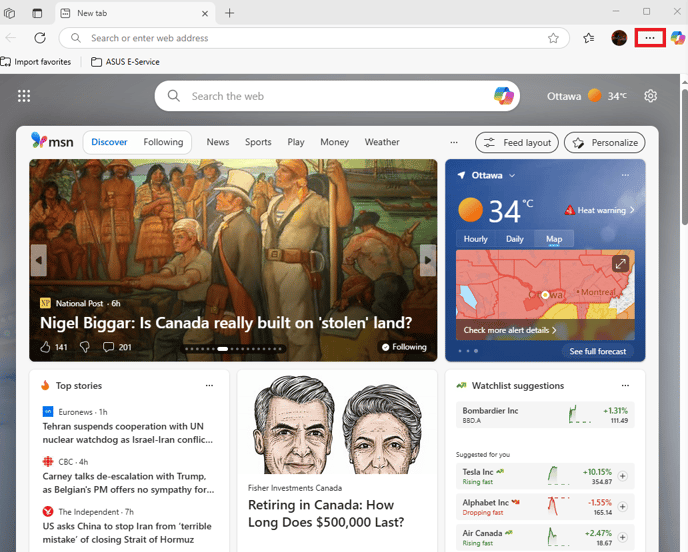Open the Play tab

[x=296, y=142]
